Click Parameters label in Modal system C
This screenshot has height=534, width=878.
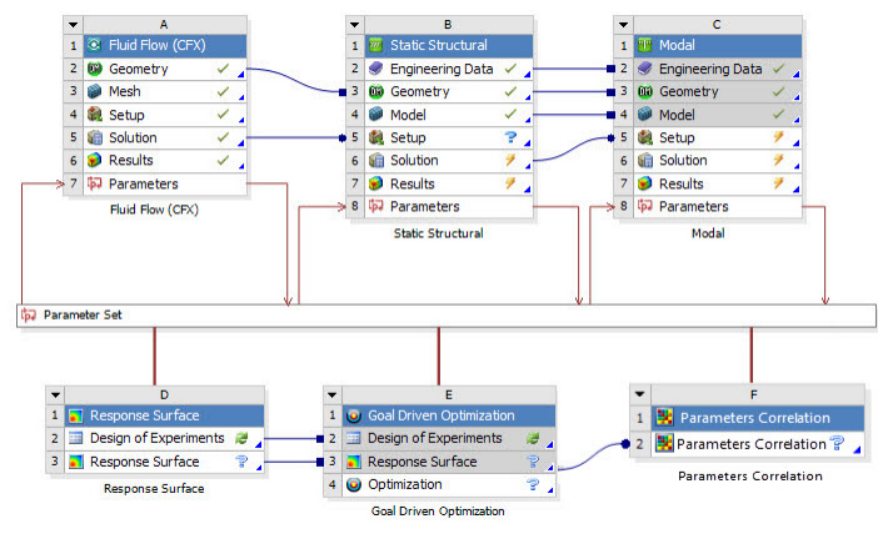click(694, 207)
